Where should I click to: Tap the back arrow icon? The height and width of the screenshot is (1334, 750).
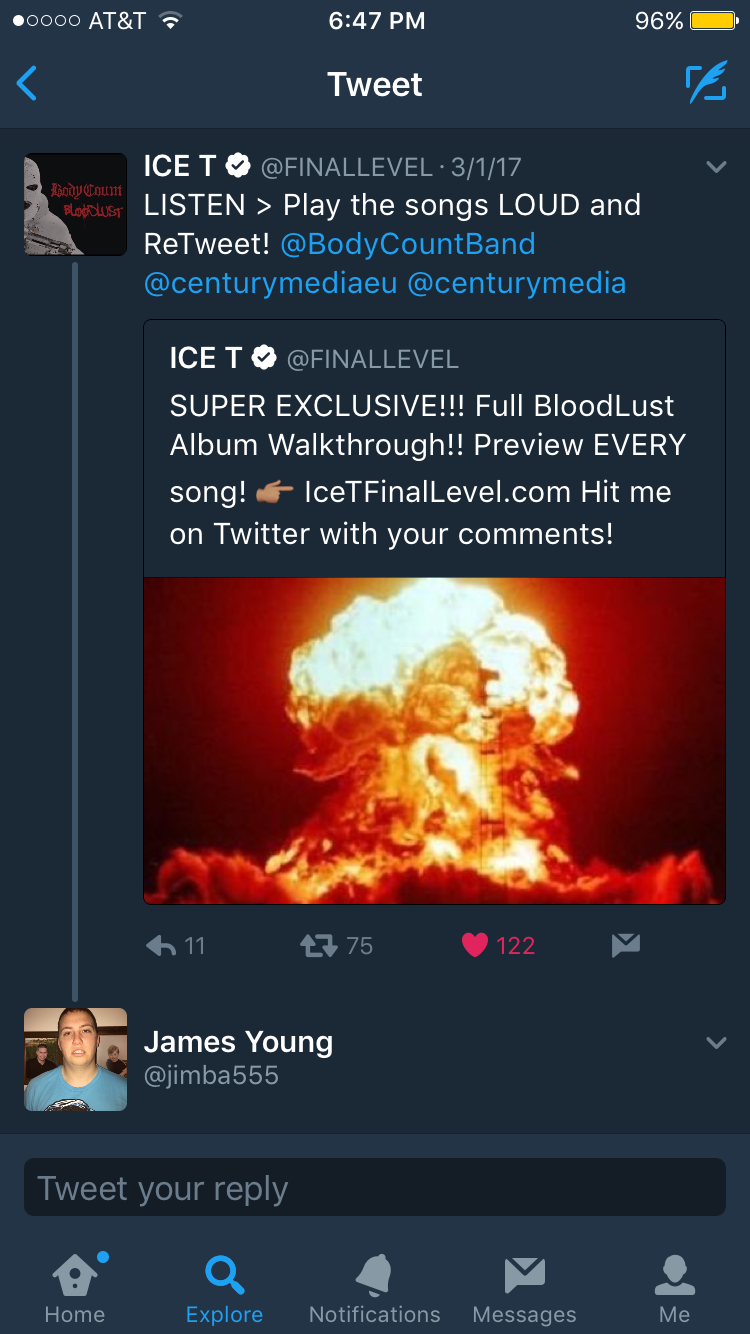tap(28, 84)
